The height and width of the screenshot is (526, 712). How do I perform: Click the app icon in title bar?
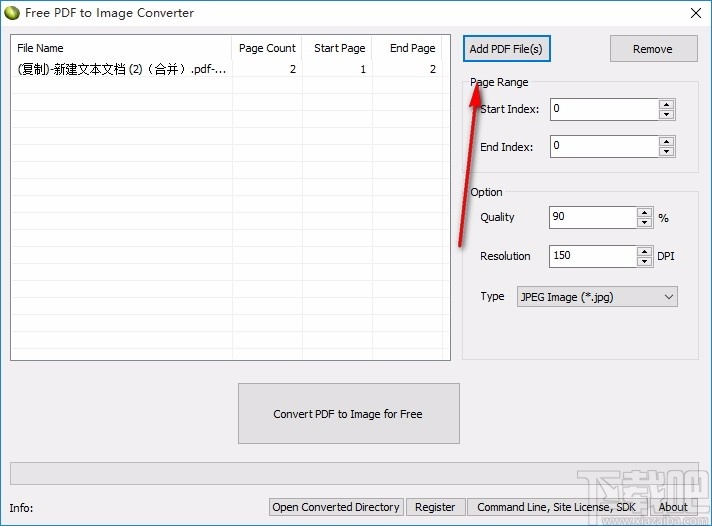(12, 13)
